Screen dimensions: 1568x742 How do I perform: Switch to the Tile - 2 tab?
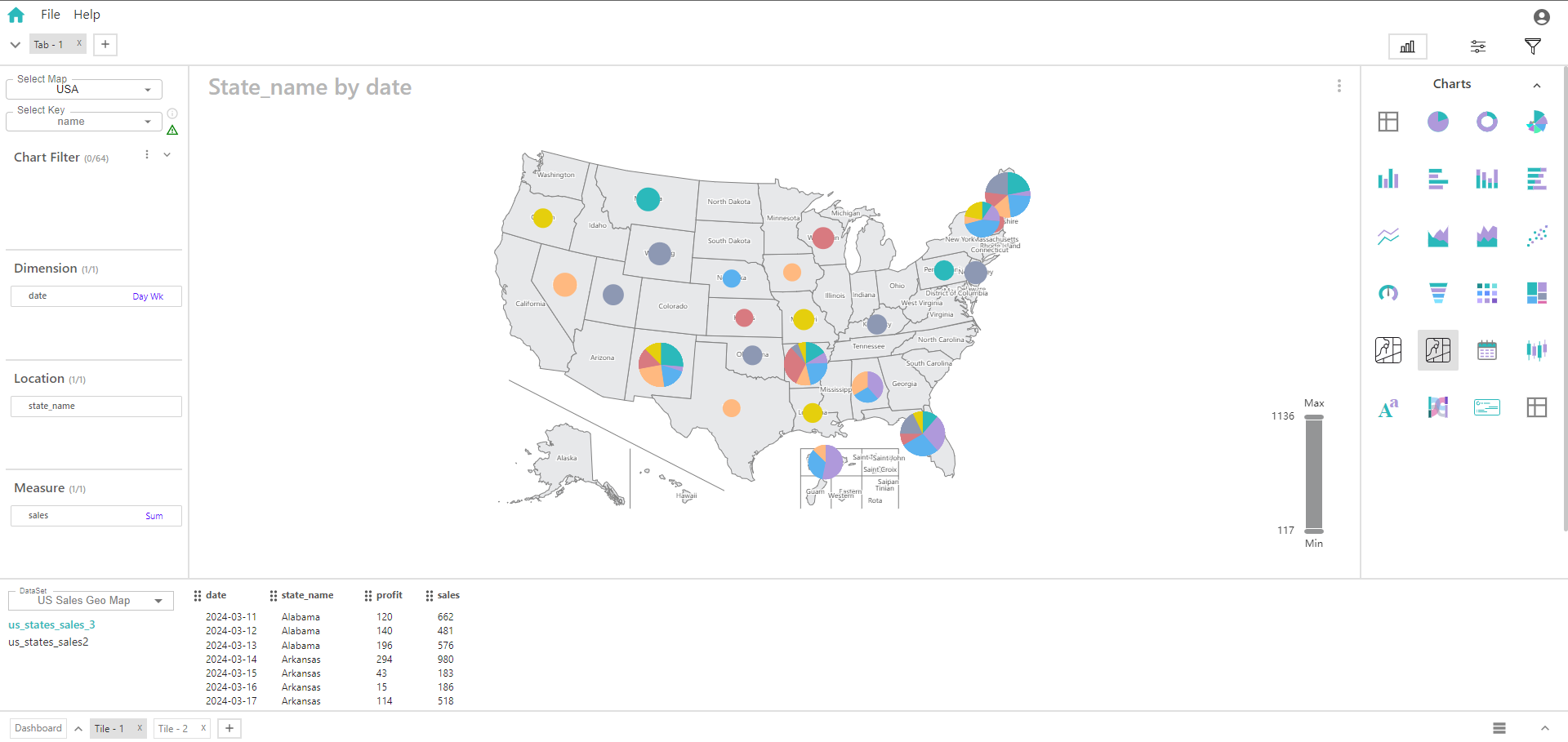click(x=173, y=728)
